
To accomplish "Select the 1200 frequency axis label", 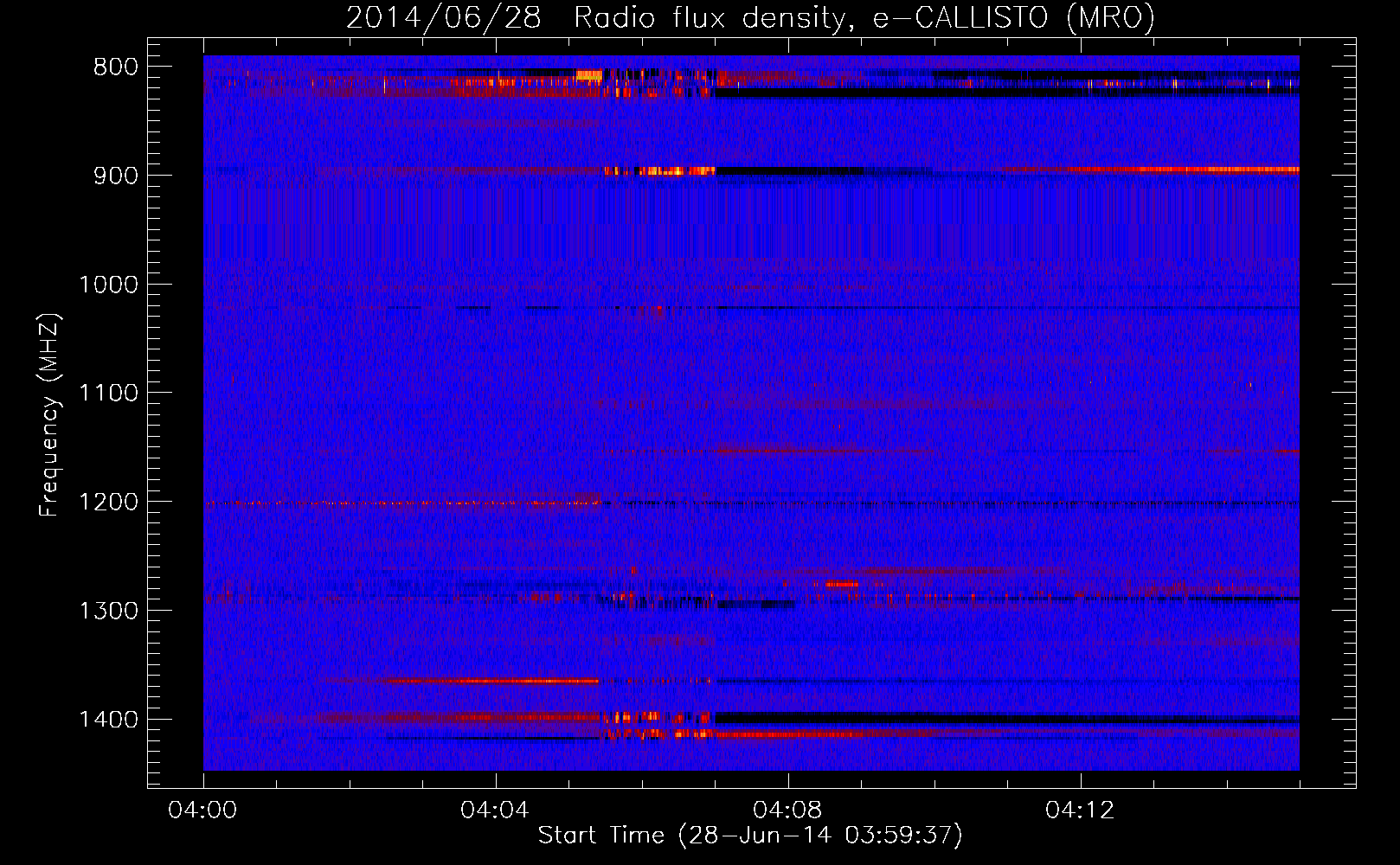I will [108, 503].
